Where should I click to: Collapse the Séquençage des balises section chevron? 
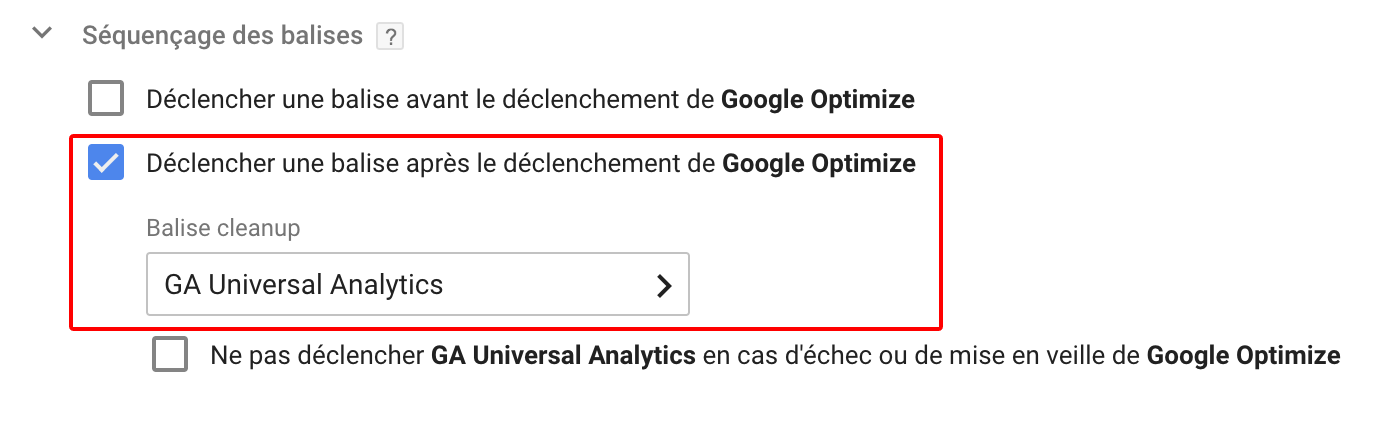tap(42, 34)
